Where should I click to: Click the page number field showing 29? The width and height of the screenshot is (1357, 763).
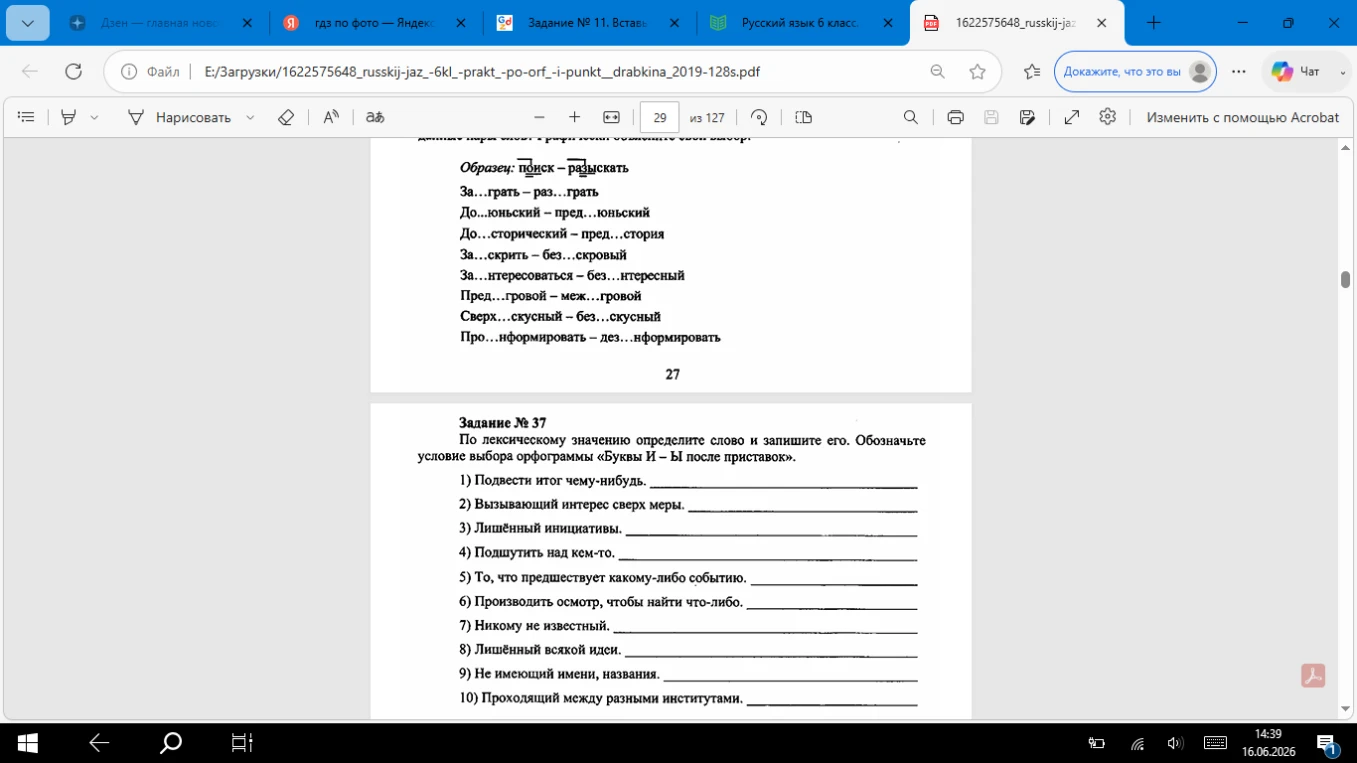[659, 117]
